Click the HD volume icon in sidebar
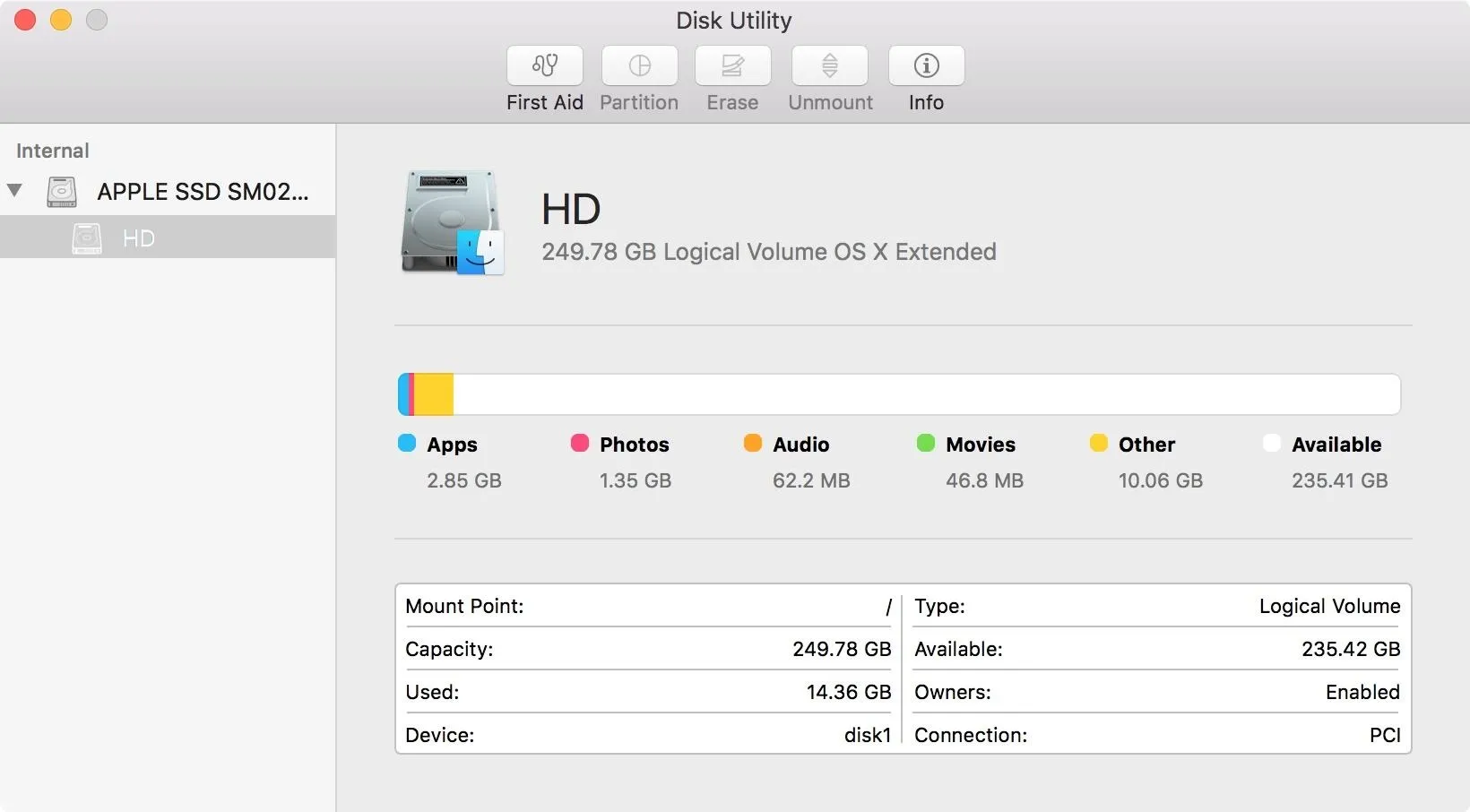1470x812 pixels. pyautogui.click(x=87, y=238)
